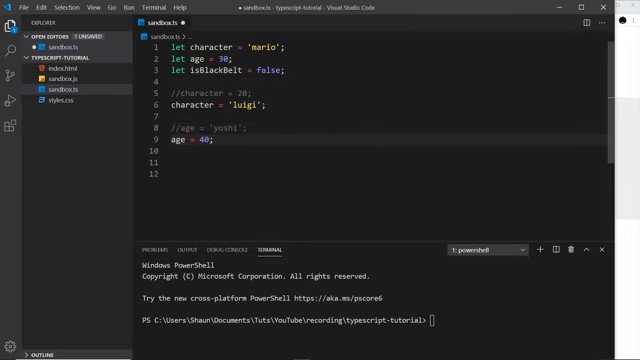640x360 pixels.
Task: Open the Source Control view
Action: point(10,76)
